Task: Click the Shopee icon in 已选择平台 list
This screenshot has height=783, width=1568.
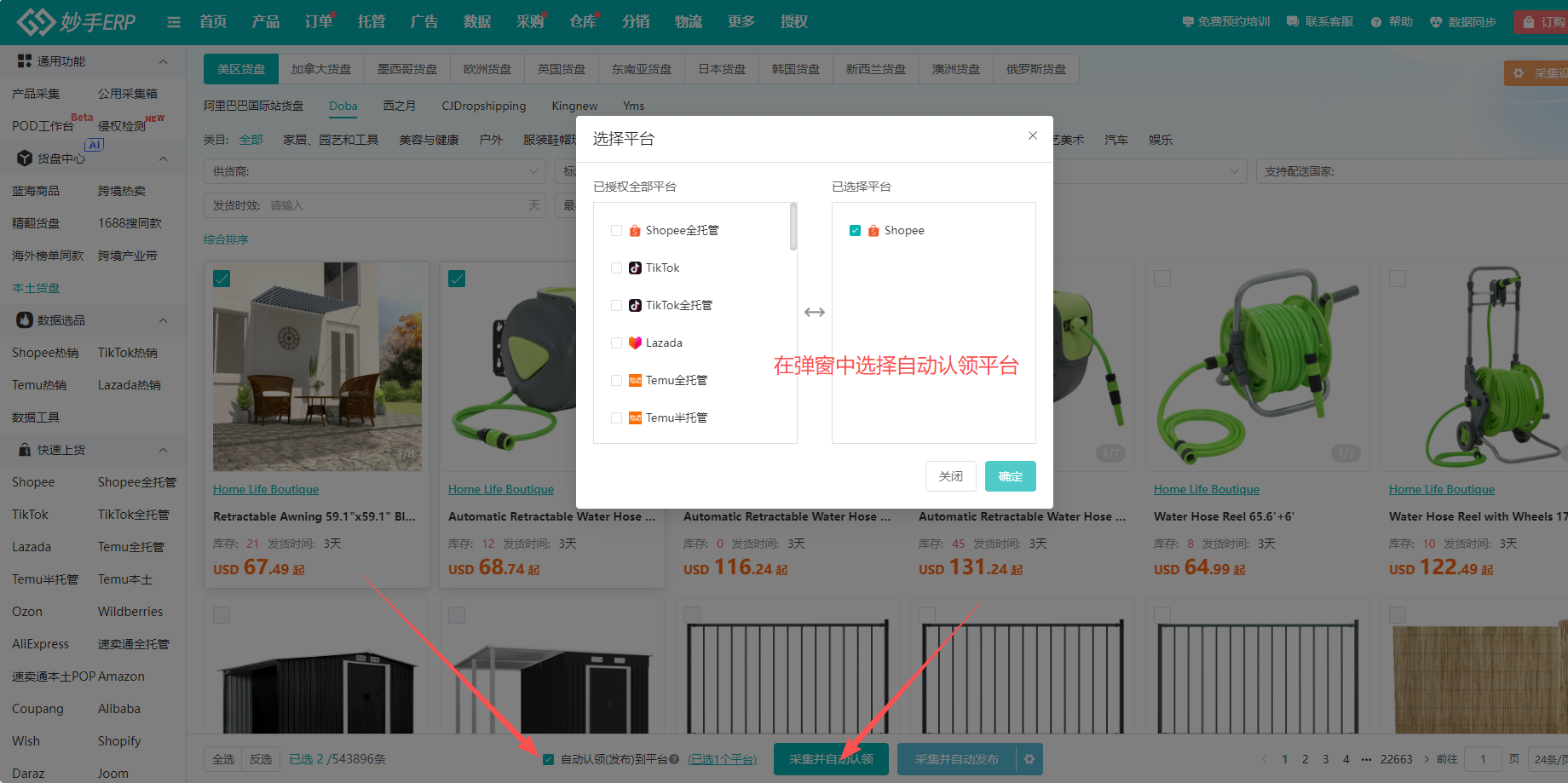Action: [x=873, y=230]
